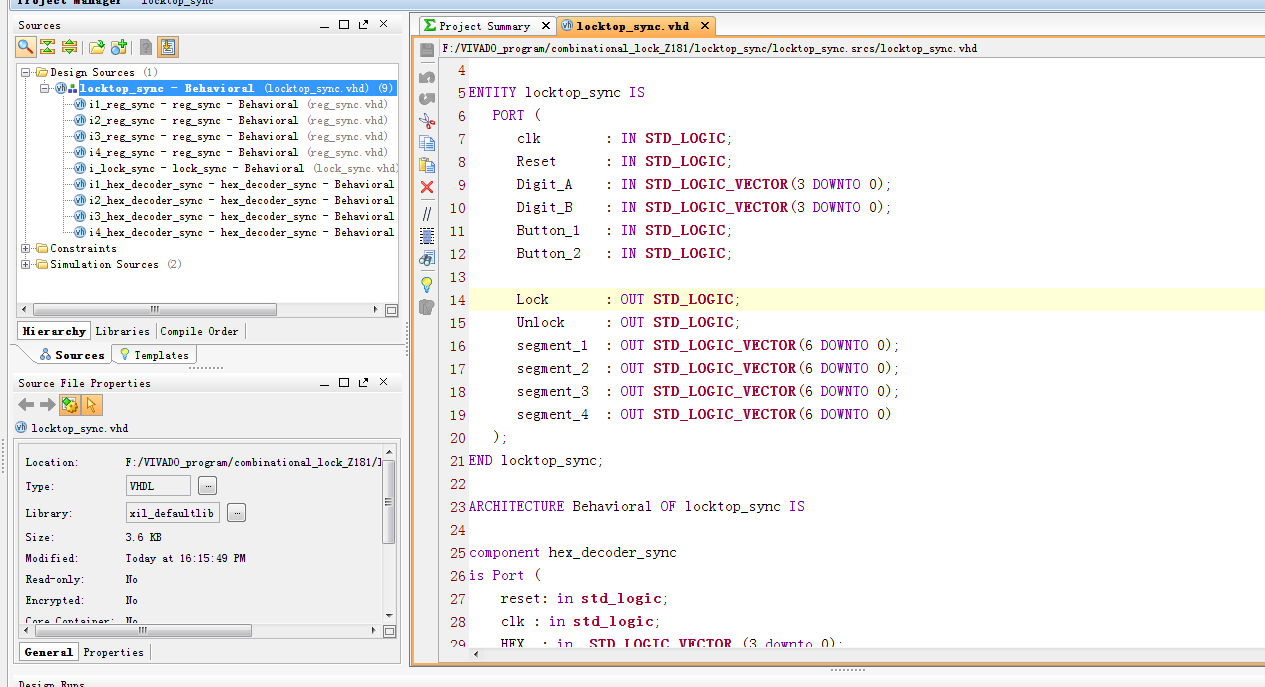The height and width of the screenshot is (687, 1265).
Task: Expand the Simulation Sources folder
Action: [26, 264]
